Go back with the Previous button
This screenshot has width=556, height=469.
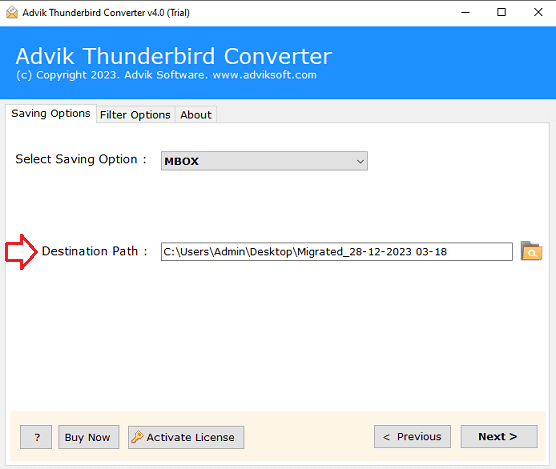(x=412, y=436)
